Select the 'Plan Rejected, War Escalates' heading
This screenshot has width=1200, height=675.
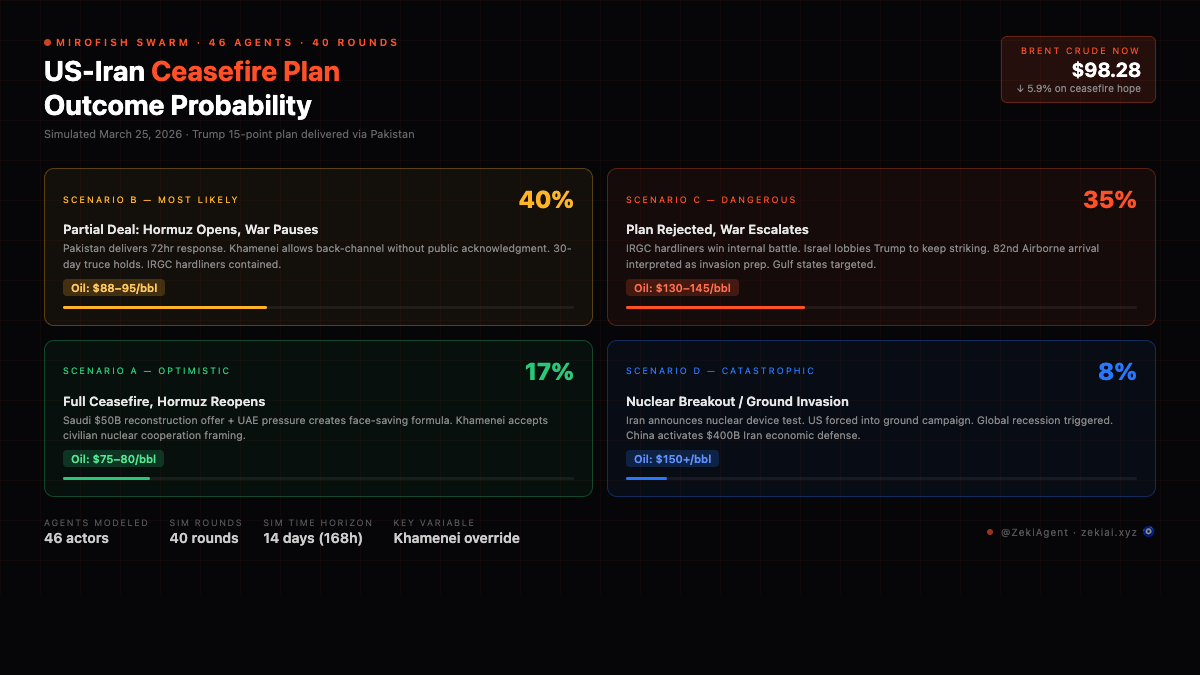click(717, 230)
